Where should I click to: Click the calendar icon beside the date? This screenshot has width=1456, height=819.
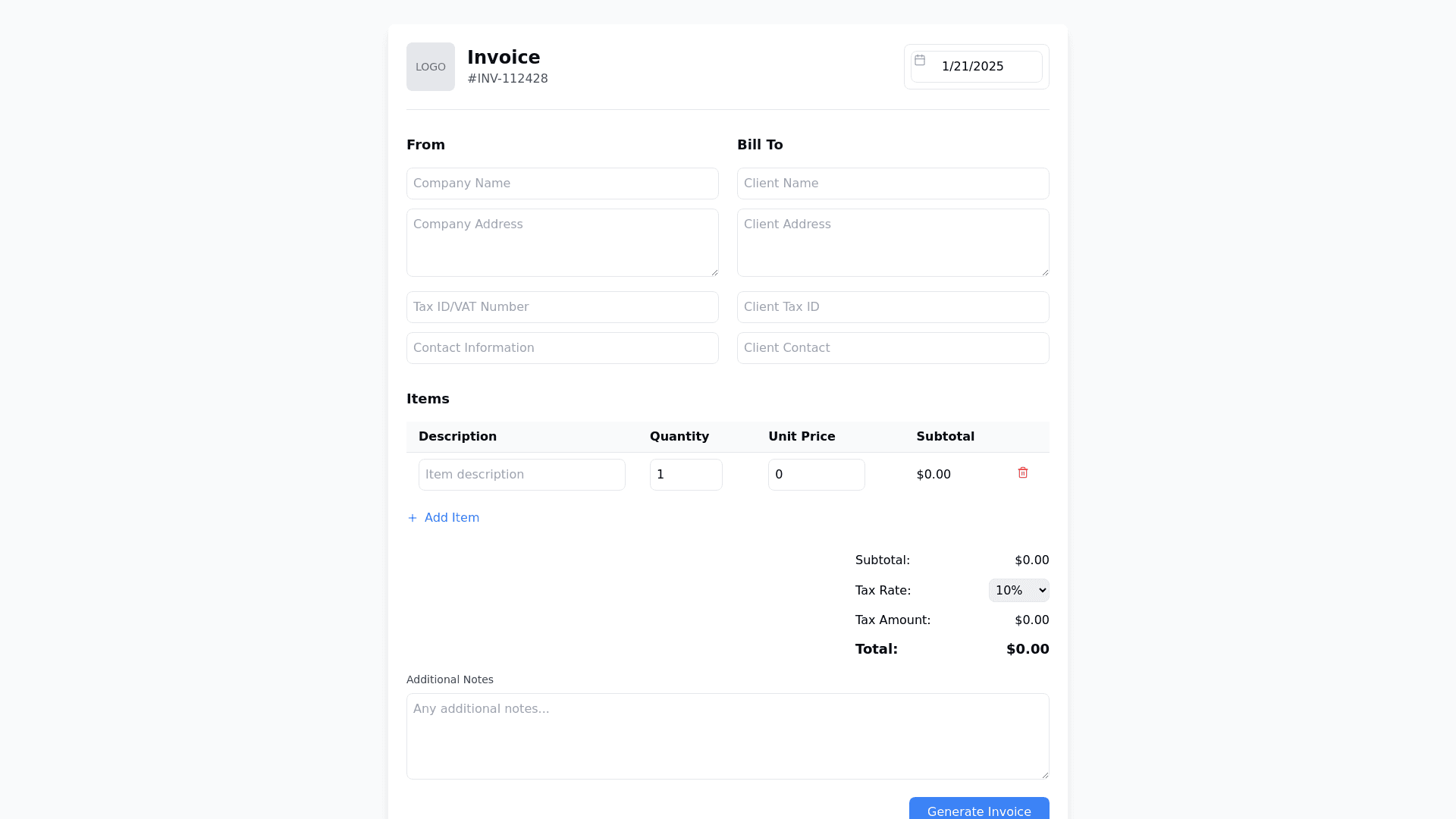(x=921, y=61)
